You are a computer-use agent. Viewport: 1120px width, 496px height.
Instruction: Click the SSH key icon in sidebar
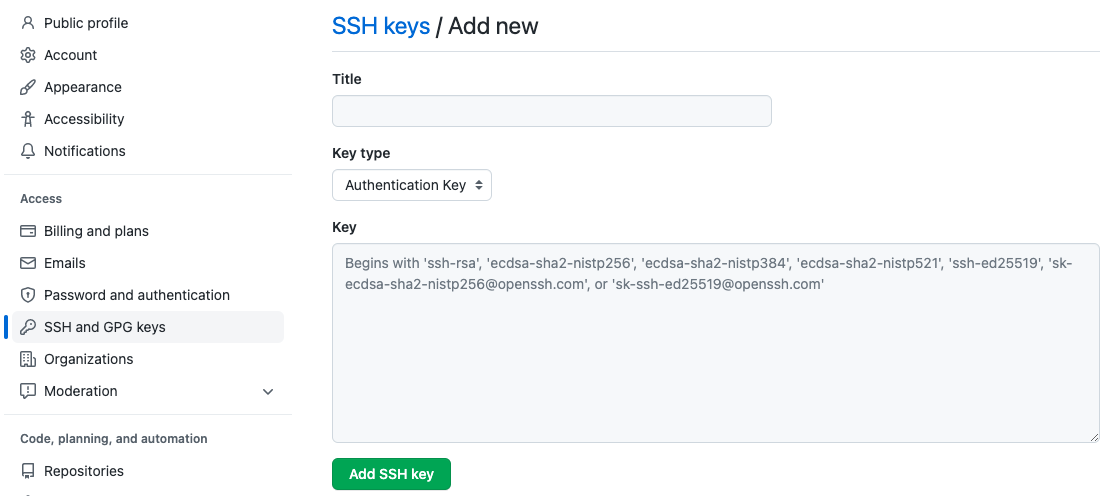28,327
